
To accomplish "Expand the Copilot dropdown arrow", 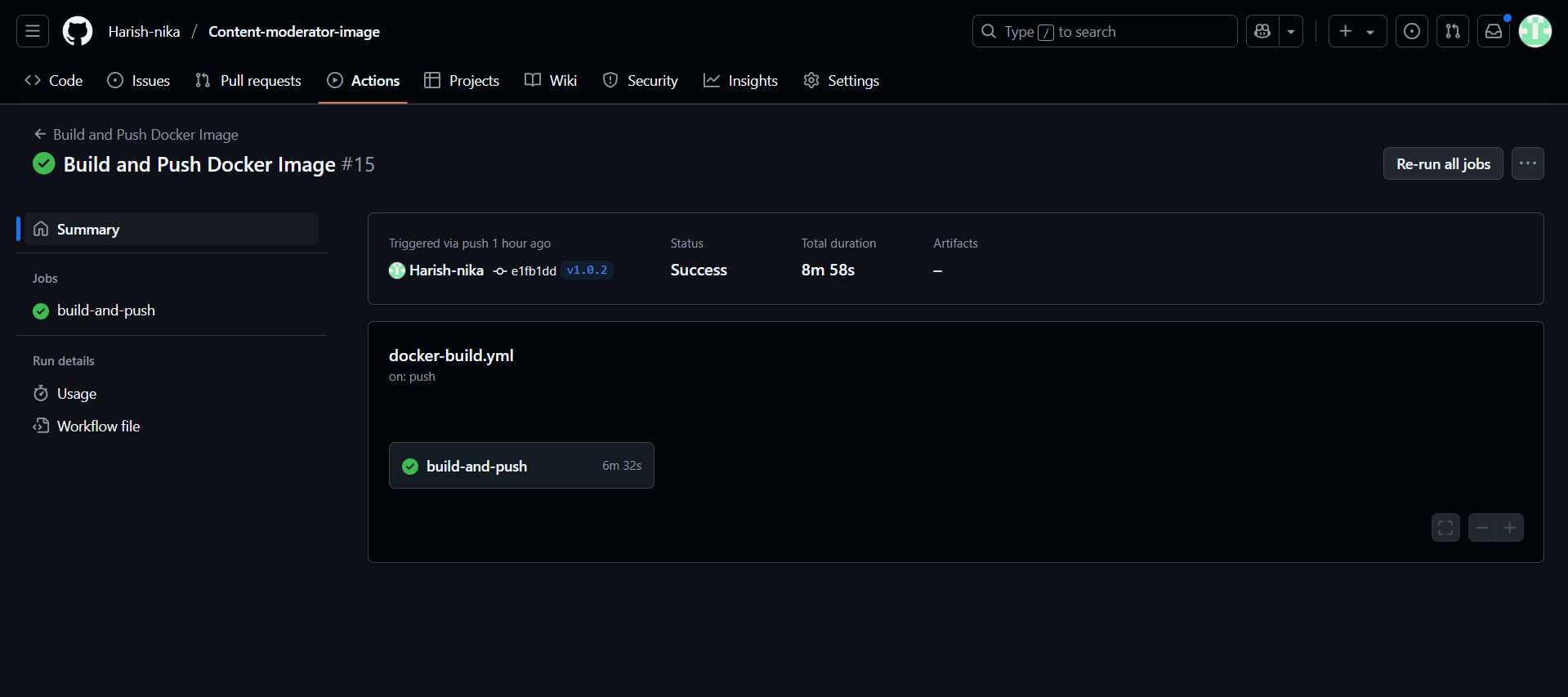I will [x=1291, y=31].
